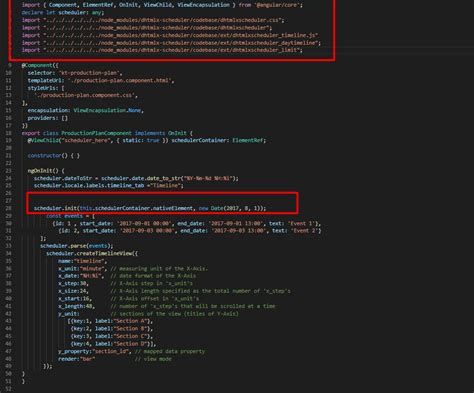The width and height of the screenshot is (474, 393).
Task: Click './production-plan.component.css' style path
Action: click(84, 95)
